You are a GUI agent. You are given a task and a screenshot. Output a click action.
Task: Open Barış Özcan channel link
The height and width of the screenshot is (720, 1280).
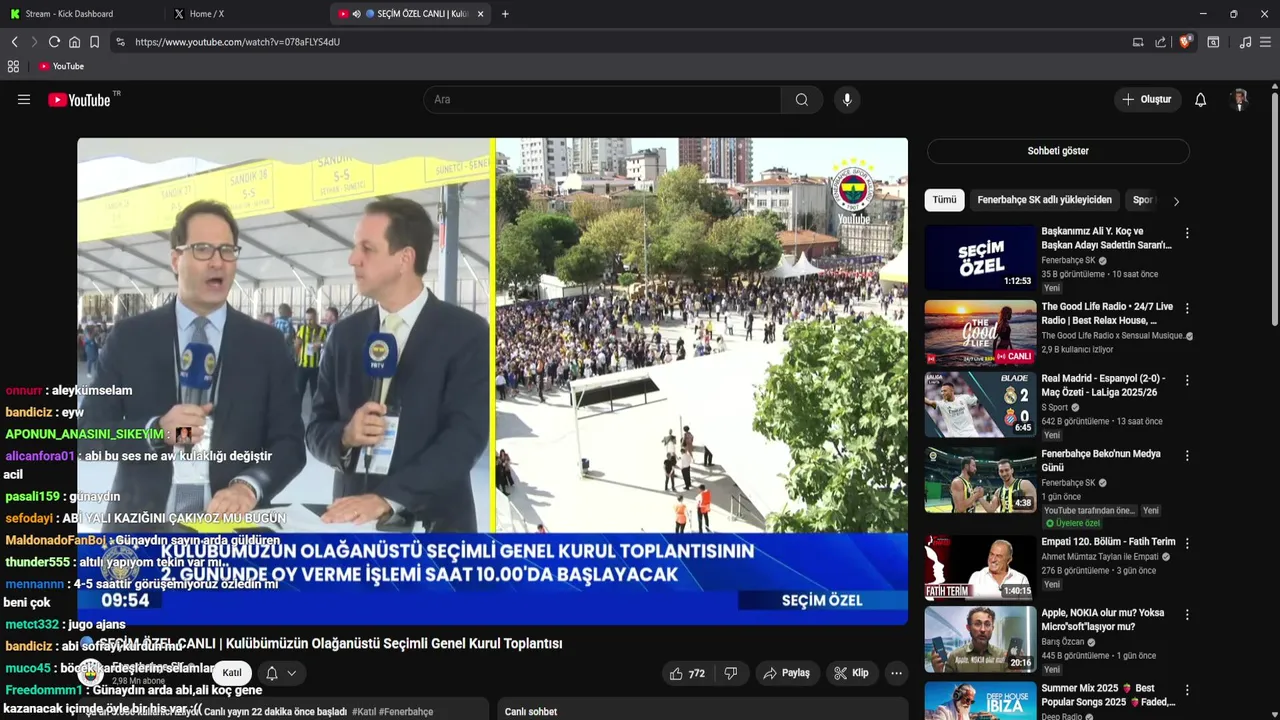[x=1065, y=642]
